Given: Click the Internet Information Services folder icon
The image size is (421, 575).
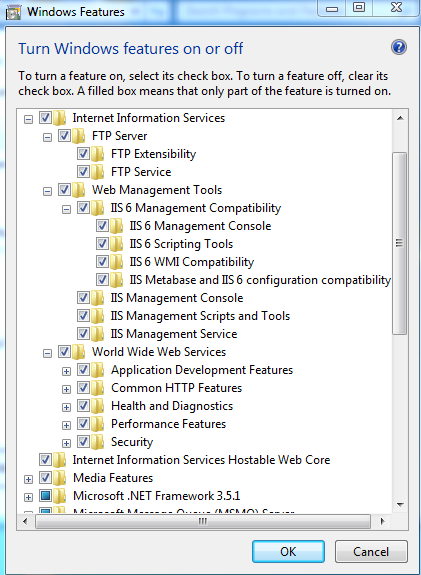Looking at the screenshot, I should 60,118.
